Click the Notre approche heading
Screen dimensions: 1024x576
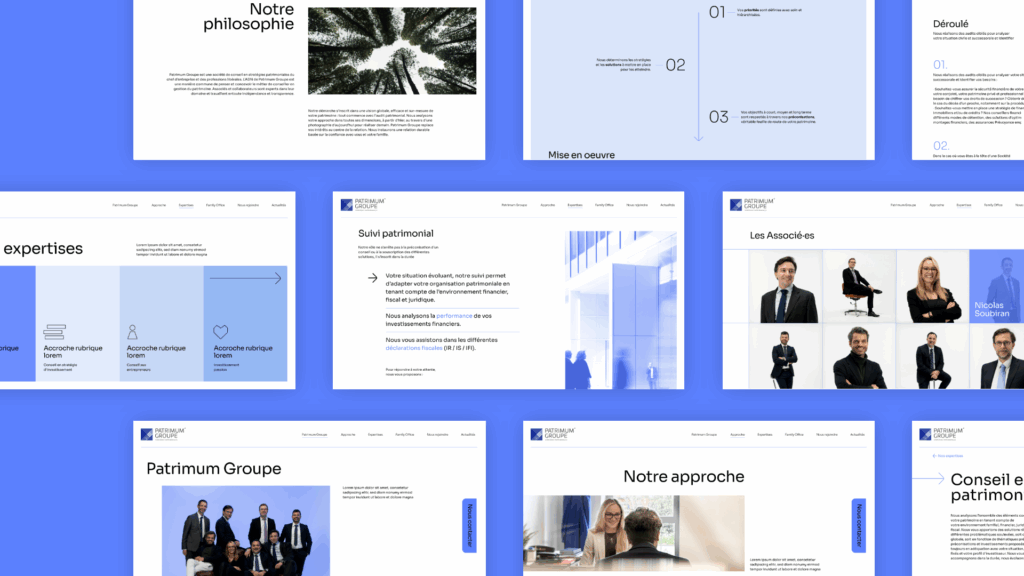pos(684,477)
